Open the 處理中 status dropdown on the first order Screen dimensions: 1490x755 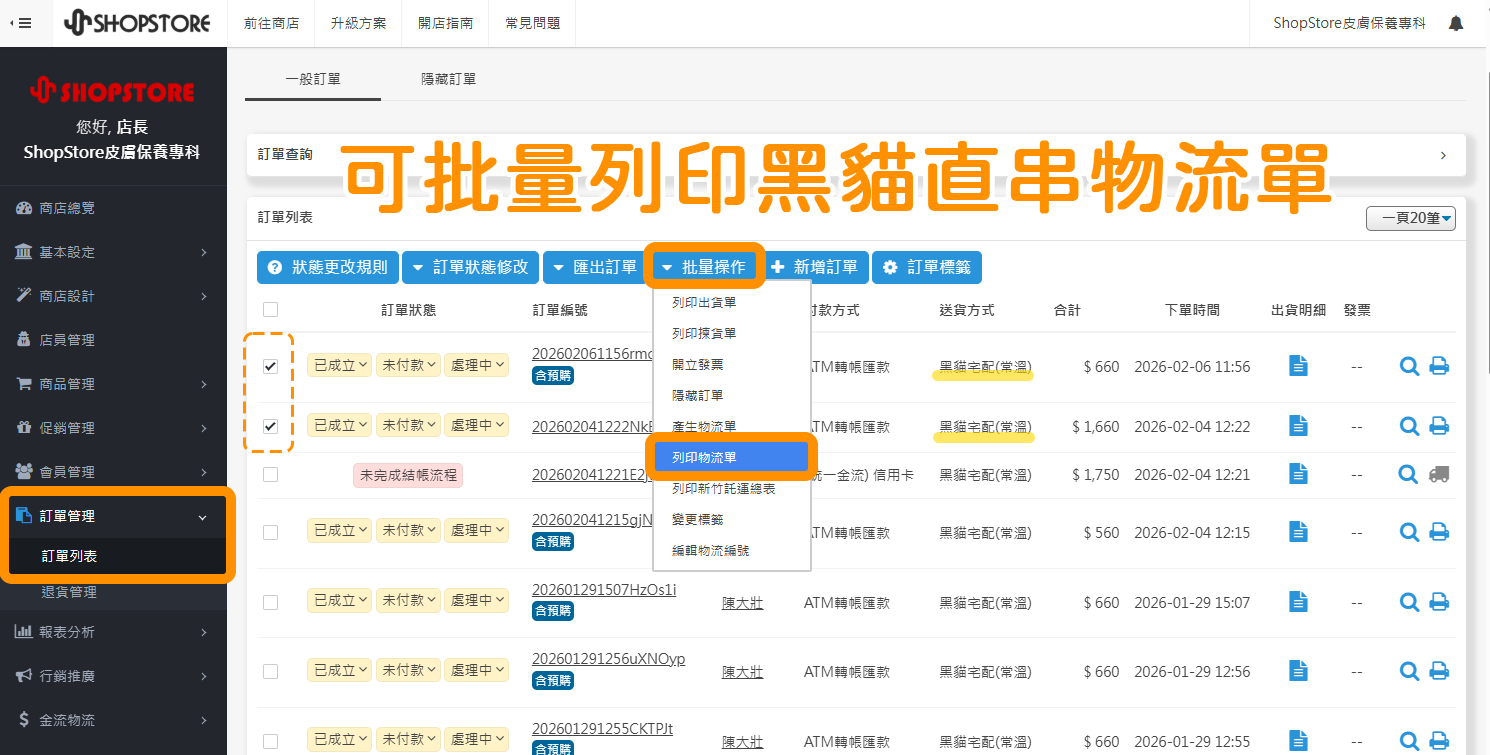tap(477, 365)
